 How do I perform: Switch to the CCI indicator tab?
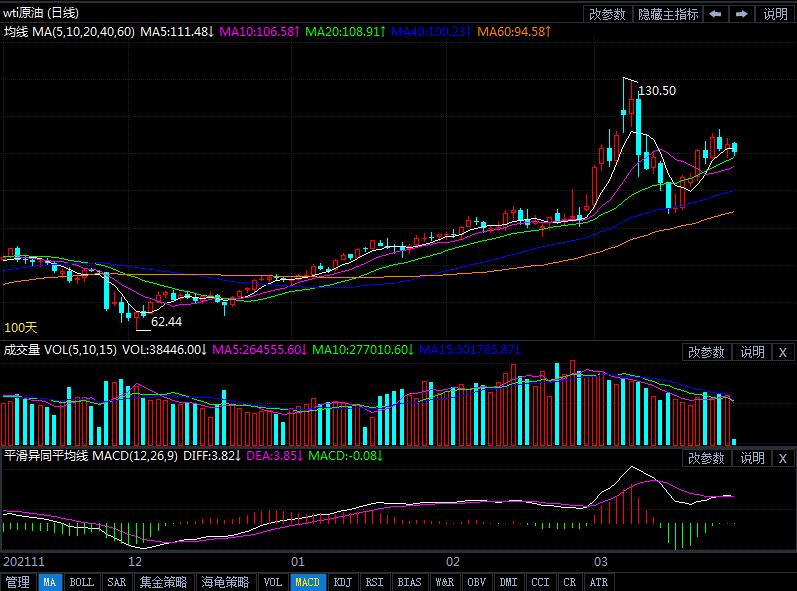point(540,582)
